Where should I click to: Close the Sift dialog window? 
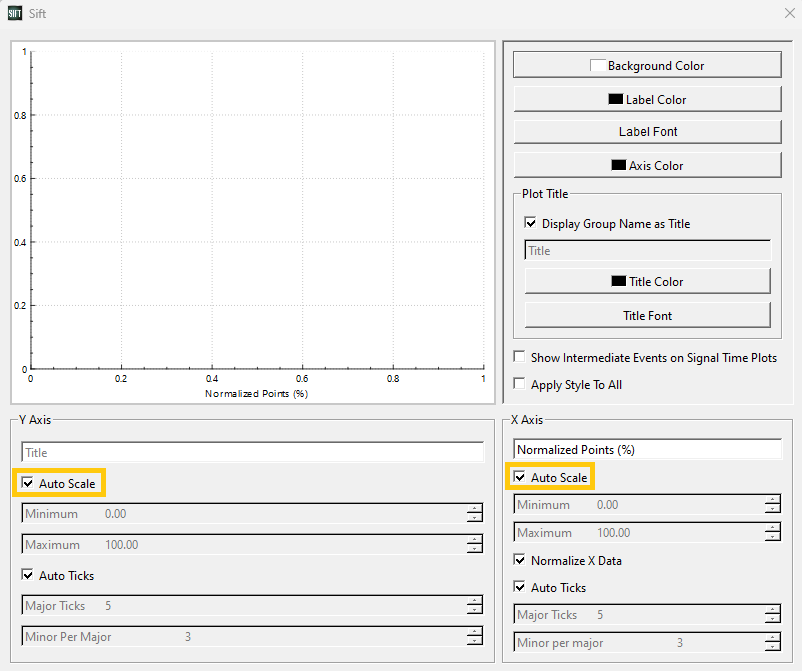click(790, 13)
